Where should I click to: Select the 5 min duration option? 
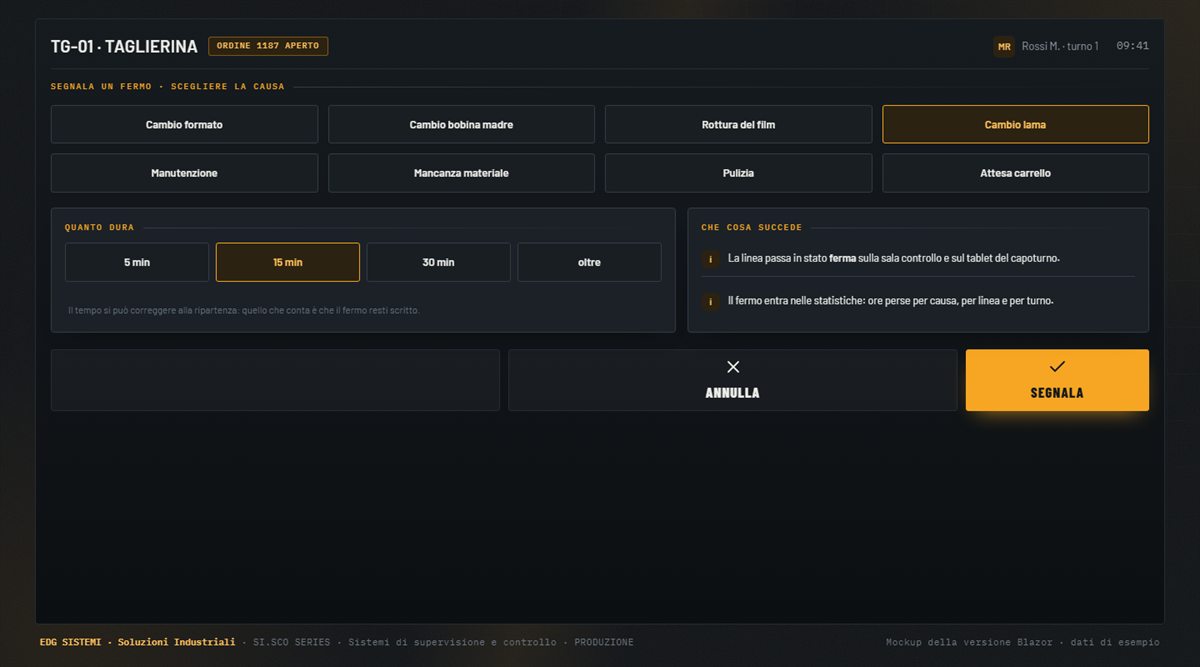click(137, 262)
